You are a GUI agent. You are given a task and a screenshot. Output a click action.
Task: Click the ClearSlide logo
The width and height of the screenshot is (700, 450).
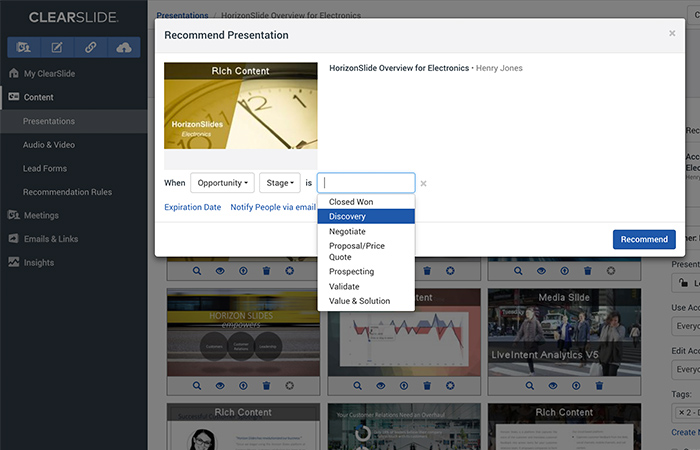pos(74,17)
